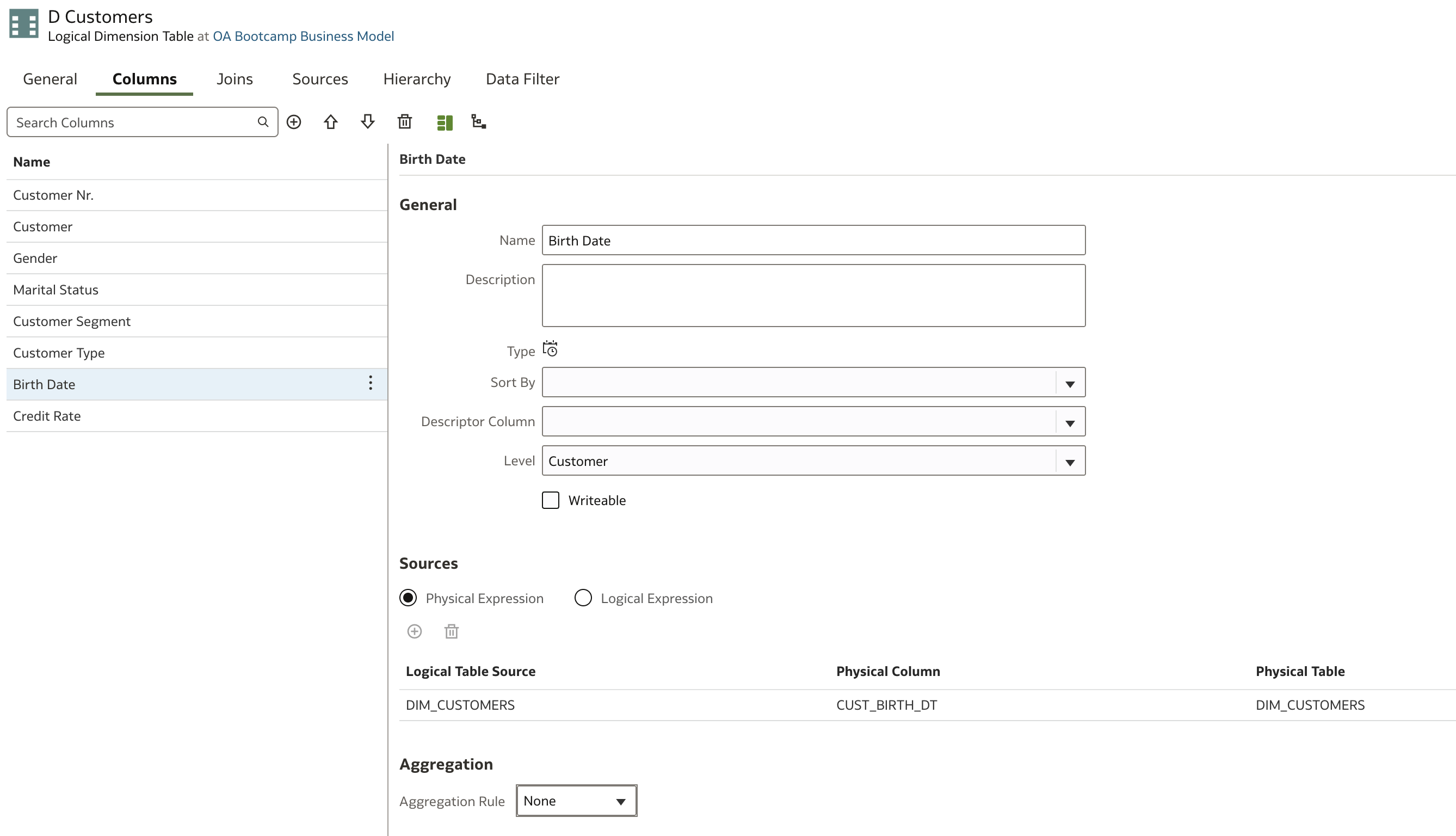
Task: Add a new column with plus icon
Action: click(294, 122)
